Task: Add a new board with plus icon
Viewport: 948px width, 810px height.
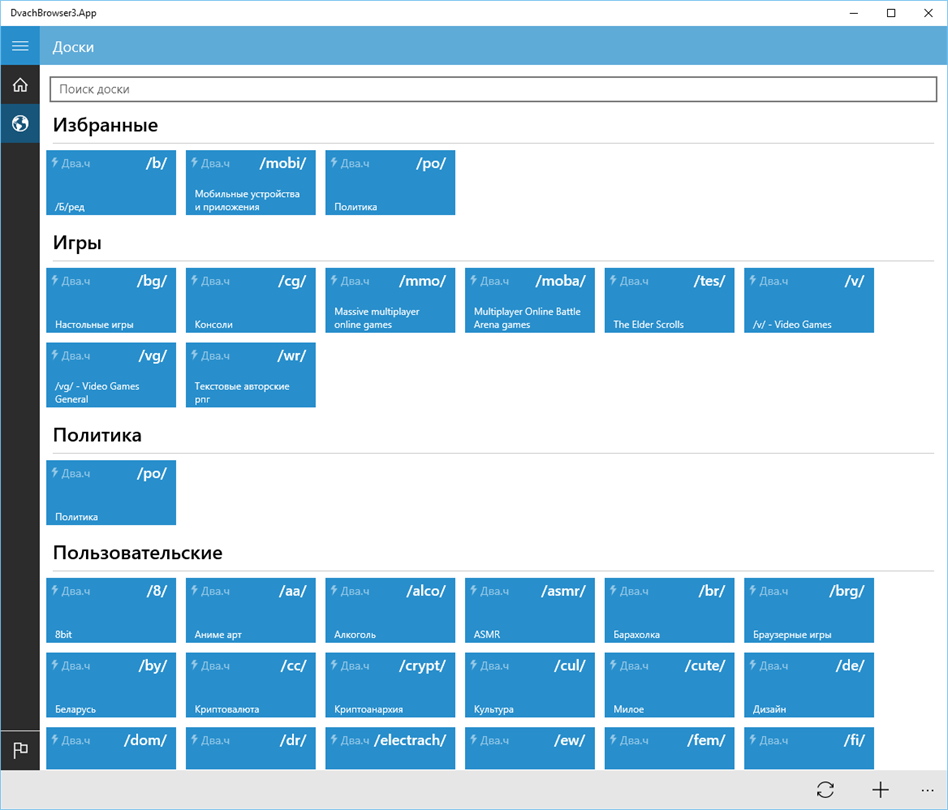Action: 880,789
